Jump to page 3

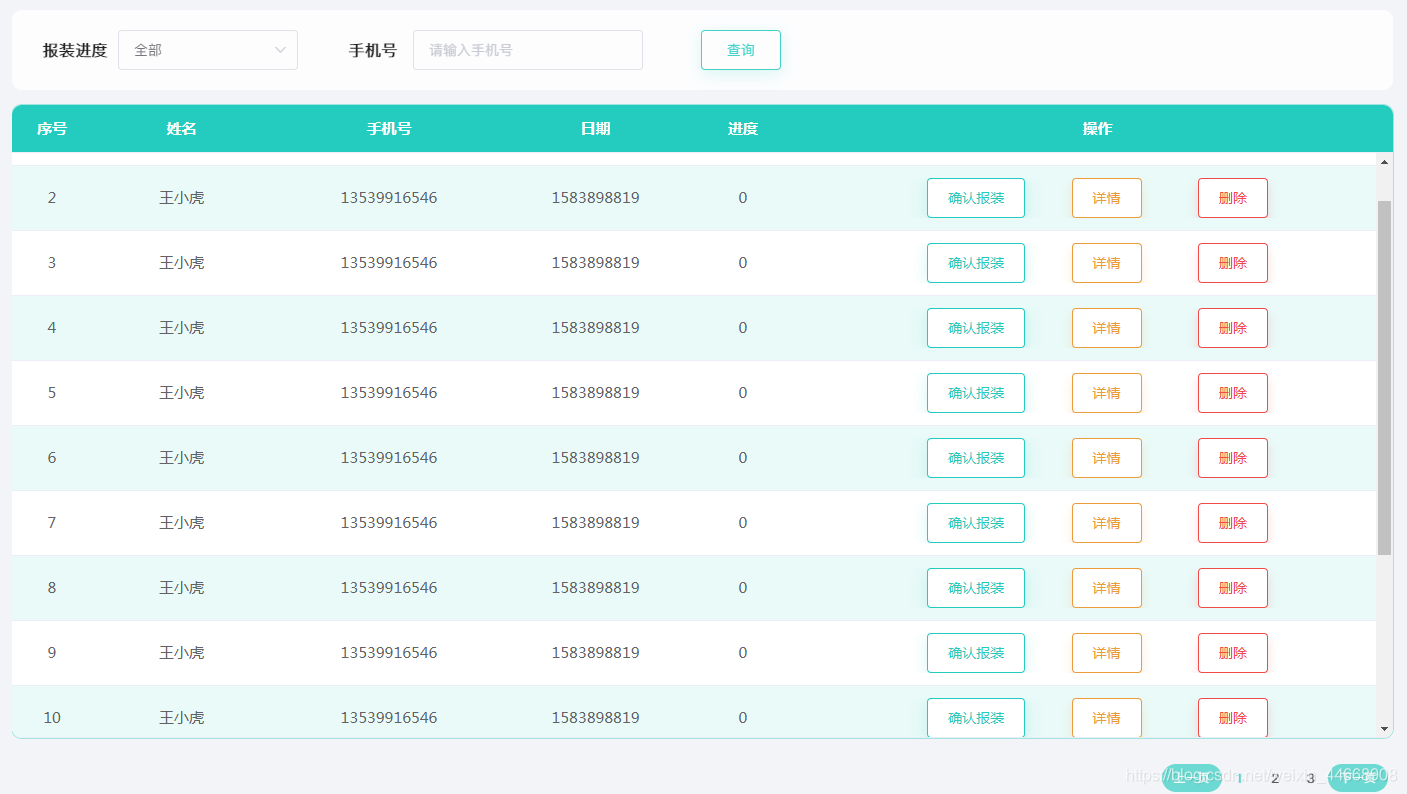[1310, 779]
